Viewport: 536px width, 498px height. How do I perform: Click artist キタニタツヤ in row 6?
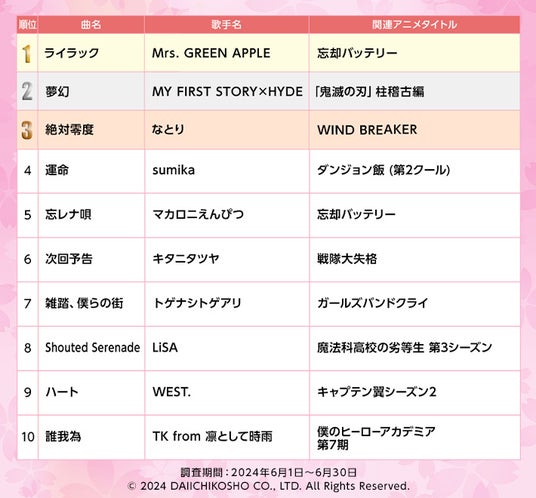[x=186, y=259]
